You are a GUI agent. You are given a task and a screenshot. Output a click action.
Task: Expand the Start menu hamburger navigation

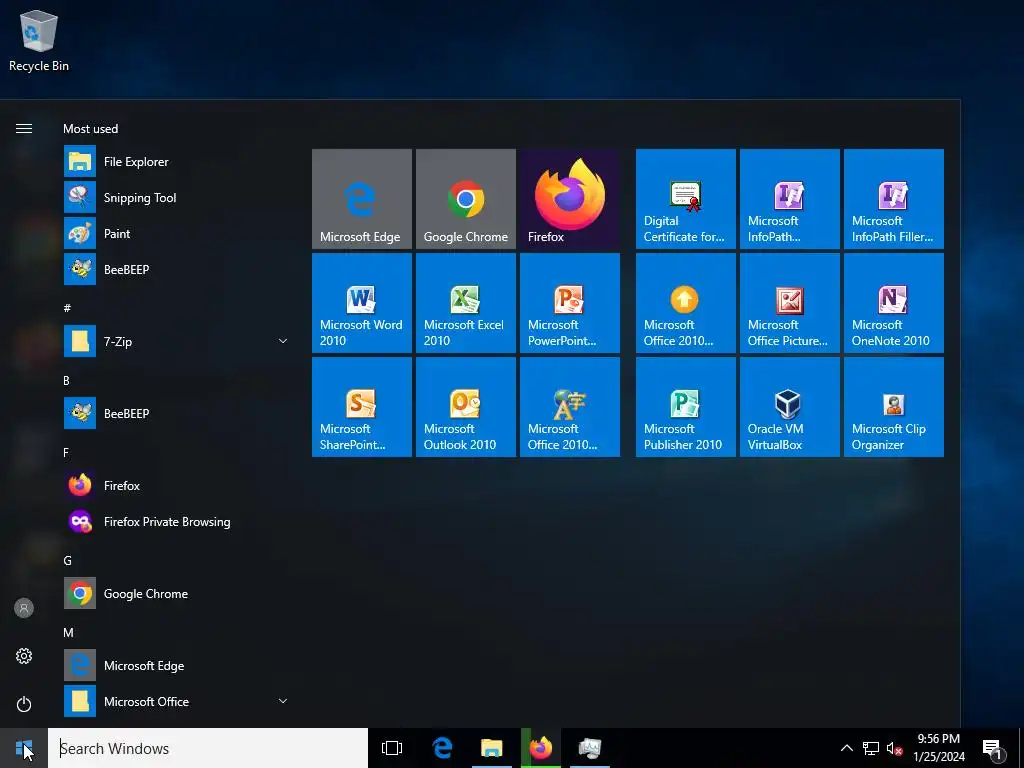pos(24,129)
